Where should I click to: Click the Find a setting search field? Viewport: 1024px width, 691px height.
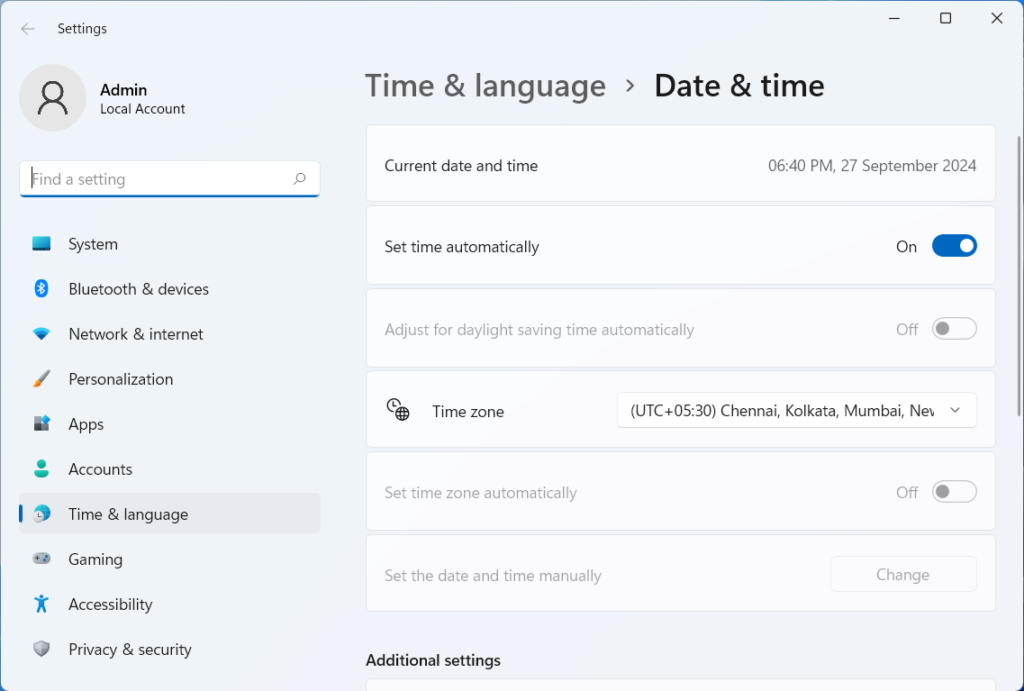[169, 178]
